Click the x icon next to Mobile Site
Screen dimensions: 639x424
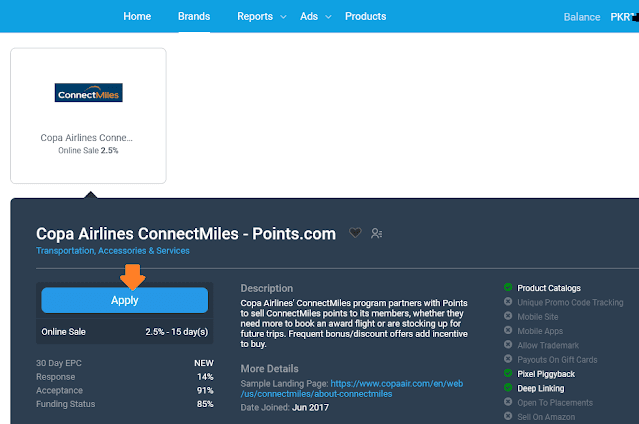tap(508, 316)
